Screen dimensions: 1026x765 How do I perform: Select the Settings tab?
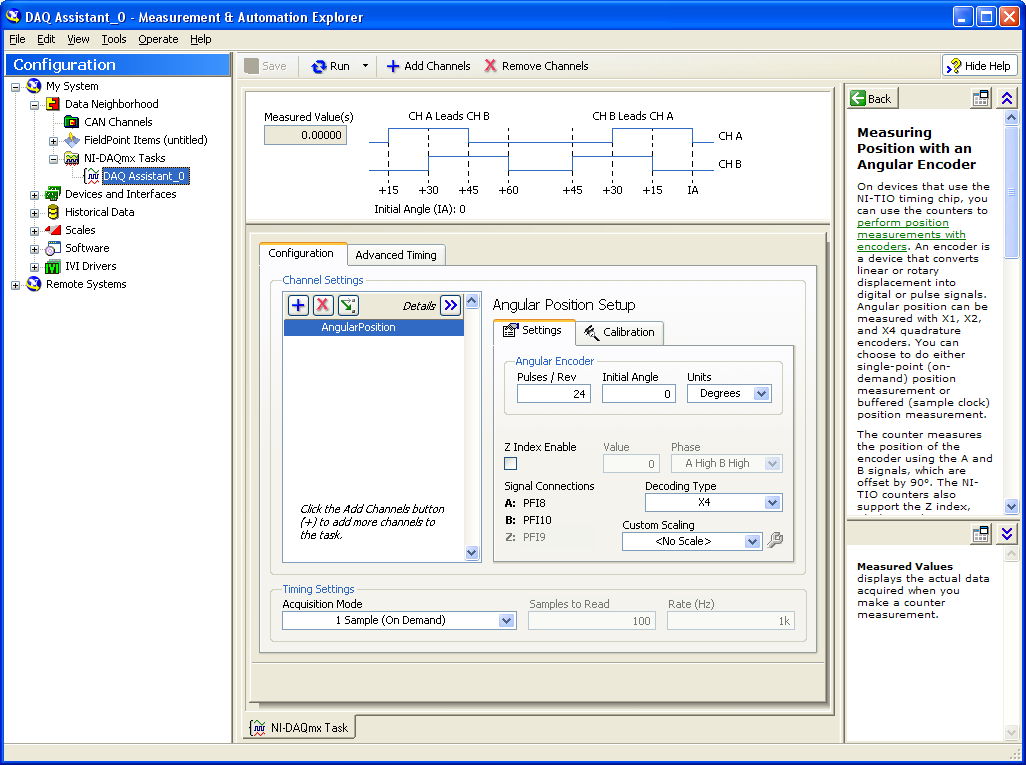coord(533,331)
